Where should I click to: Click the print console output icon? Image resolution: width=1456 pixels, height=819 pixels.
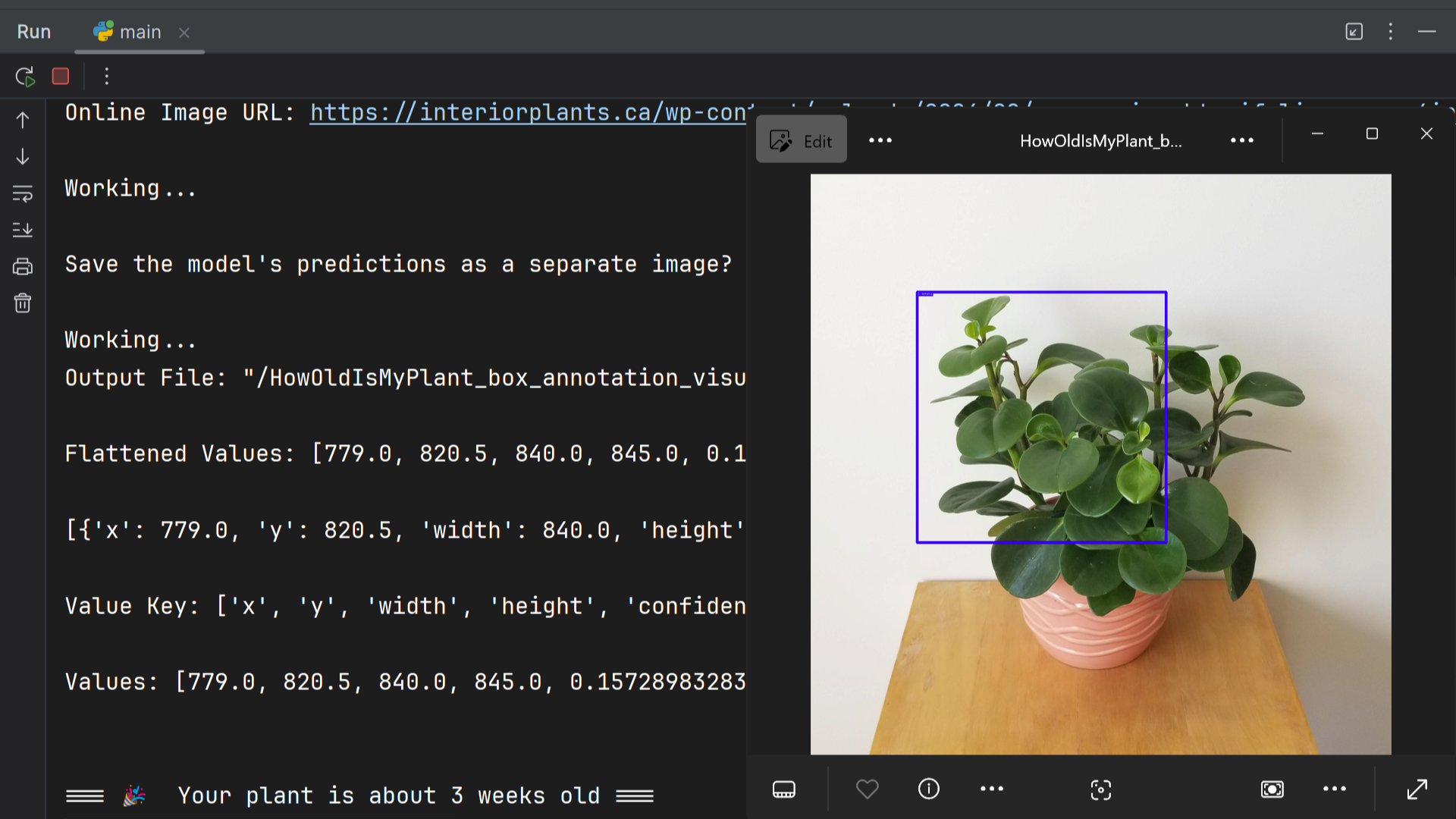coord(23,267)
